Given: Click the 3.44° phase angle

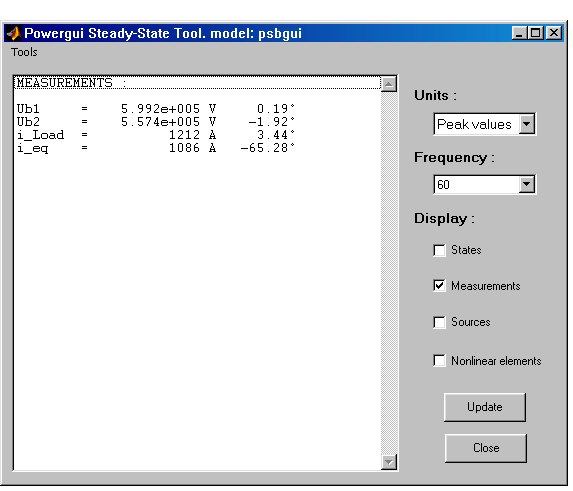Looking at the screenshot, I should [276, 135].
